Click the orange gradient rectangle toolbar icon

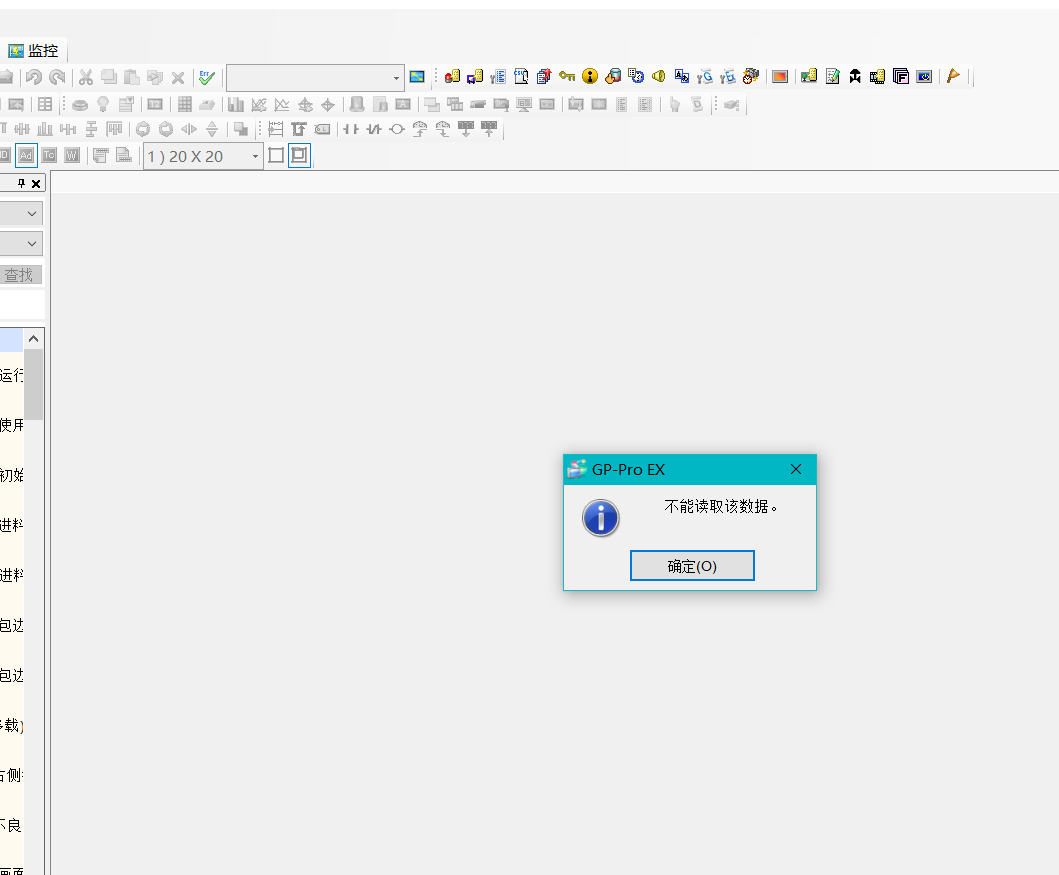[x=780, y=76]
